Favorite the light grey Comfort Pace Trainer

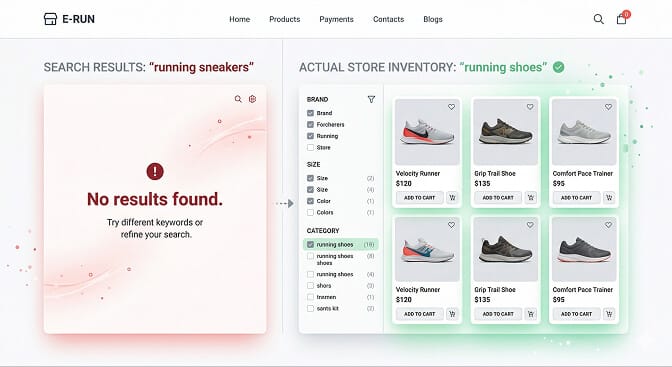point(609,107)
